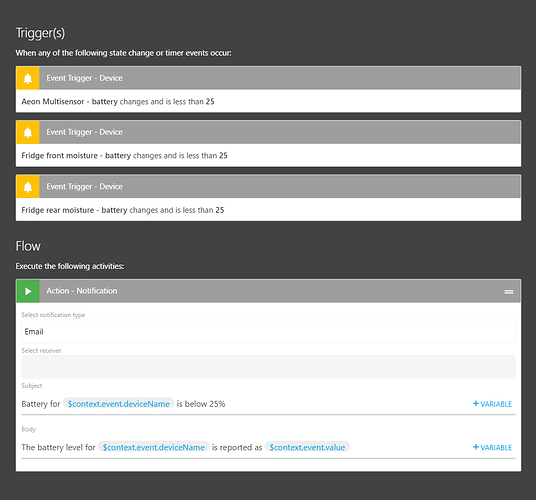The image size is (536, 500).
Task: Click bell icon of Fridge rear moisture trigger
Action: click(x=28, y=187)
